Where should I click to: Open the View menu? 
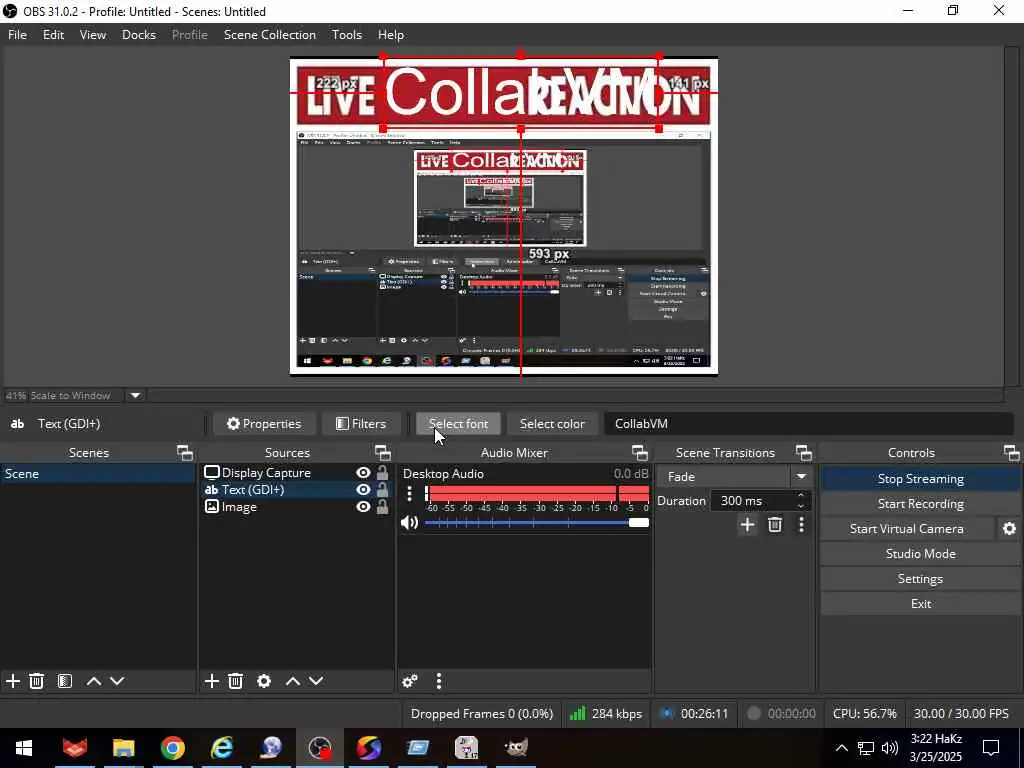[93, 35]
